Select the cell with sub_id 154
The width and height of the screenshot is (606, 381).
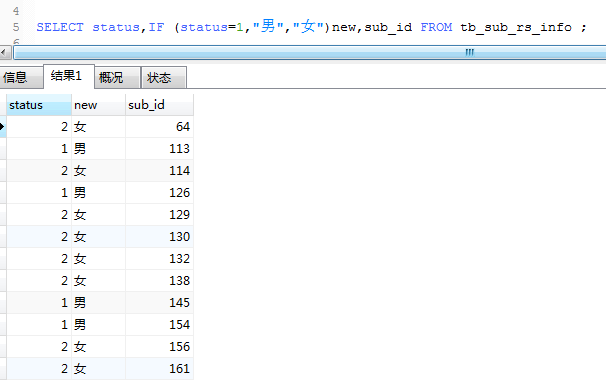coord(159,325)
